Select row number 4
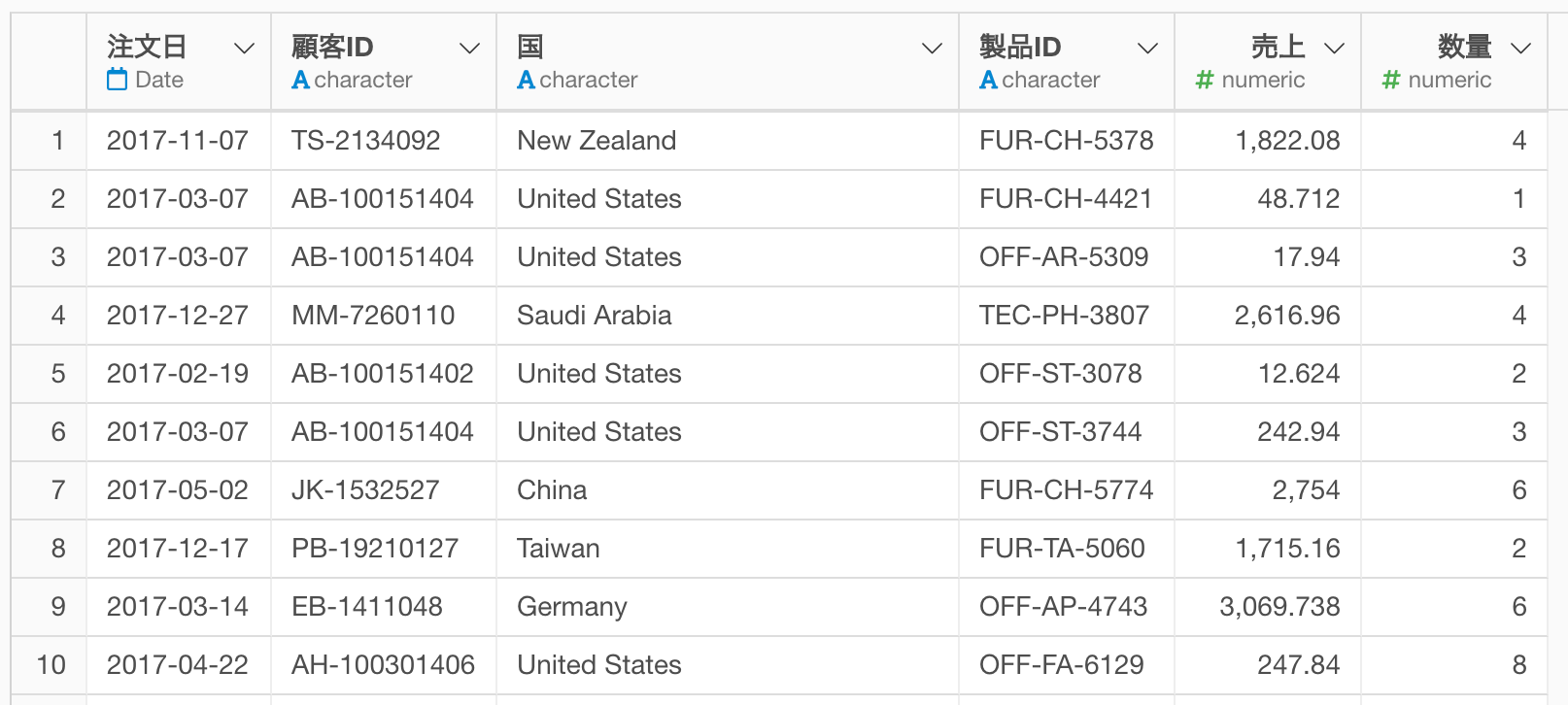 click(58, 316)
